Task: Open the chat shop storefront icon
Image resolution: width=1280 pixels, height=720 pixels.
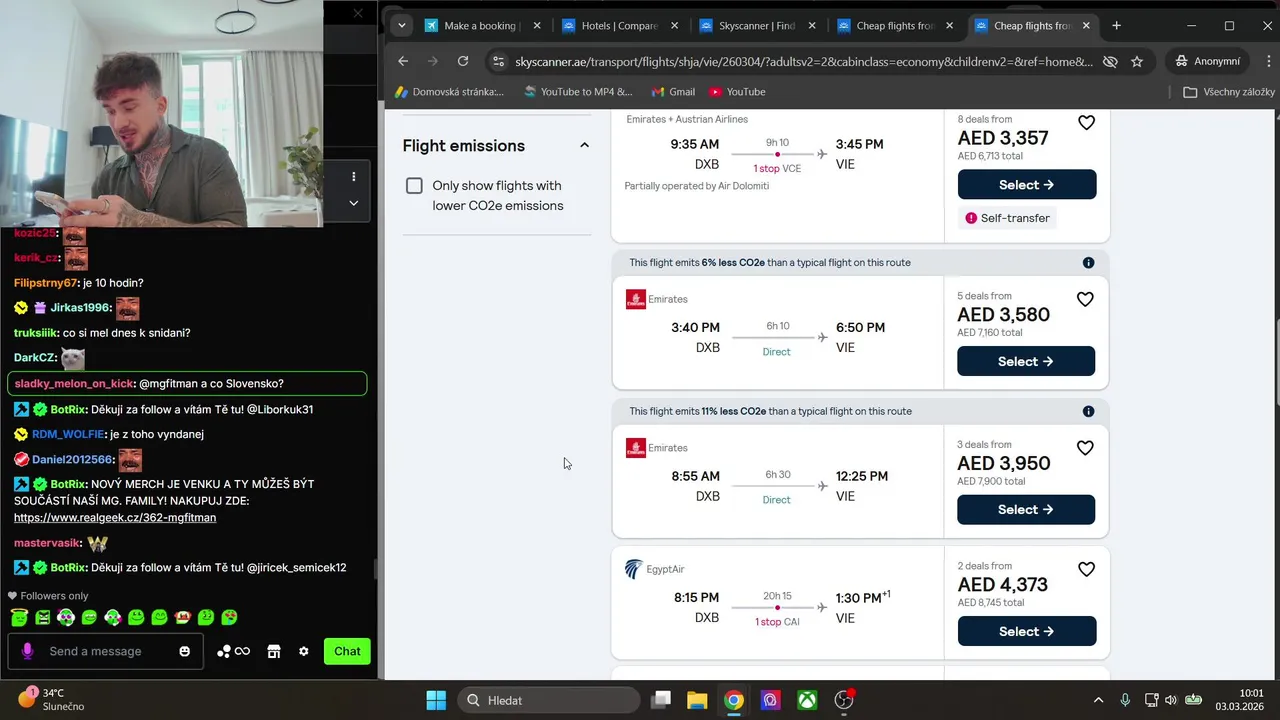Action: coord(274,651)
